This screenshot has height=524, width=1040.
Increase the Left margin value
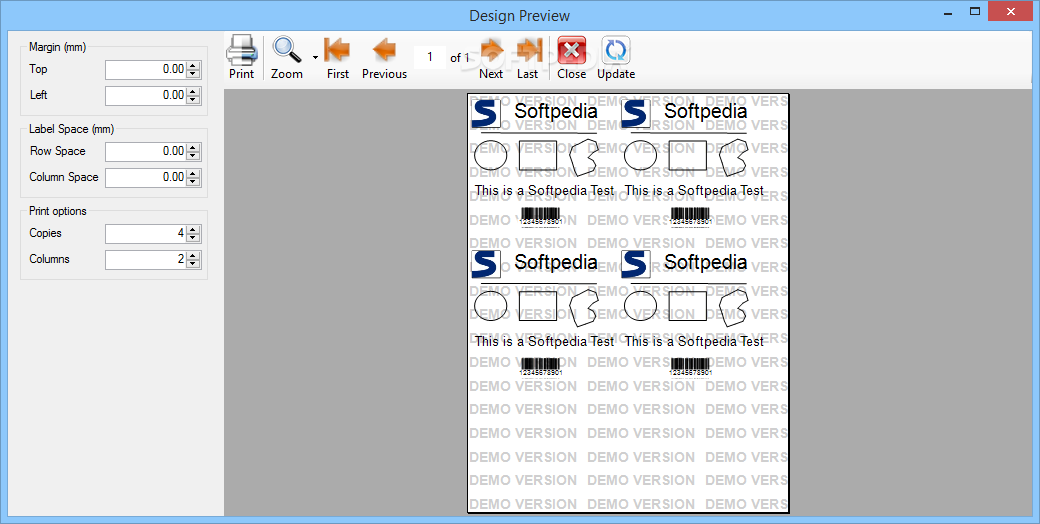click(x=193, y=91)
